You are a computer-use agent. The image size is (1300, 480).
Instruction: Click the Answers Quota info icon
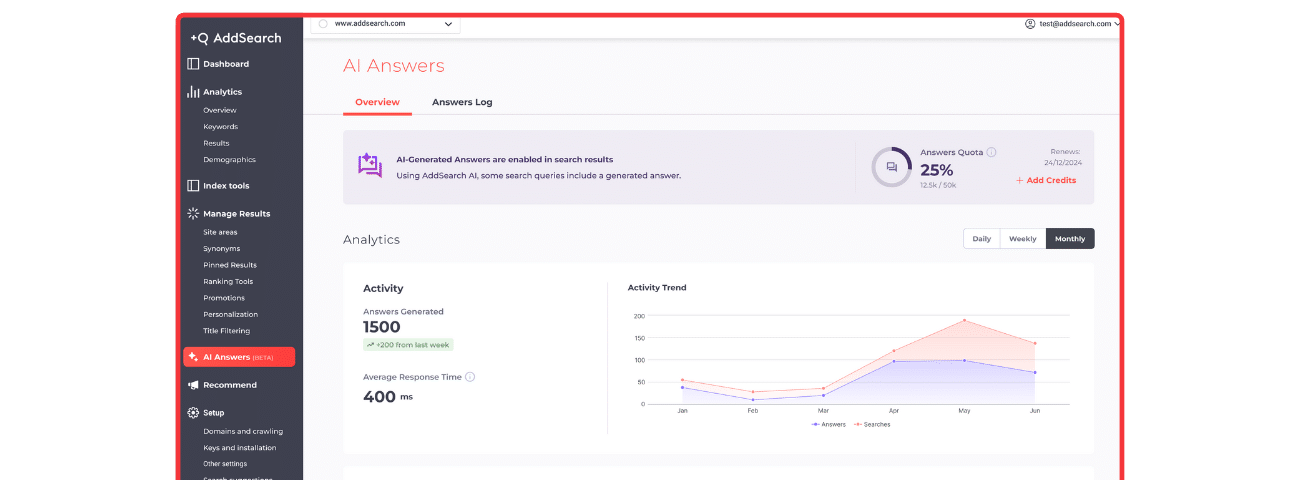pyautogui.click(x=991, y=153)
